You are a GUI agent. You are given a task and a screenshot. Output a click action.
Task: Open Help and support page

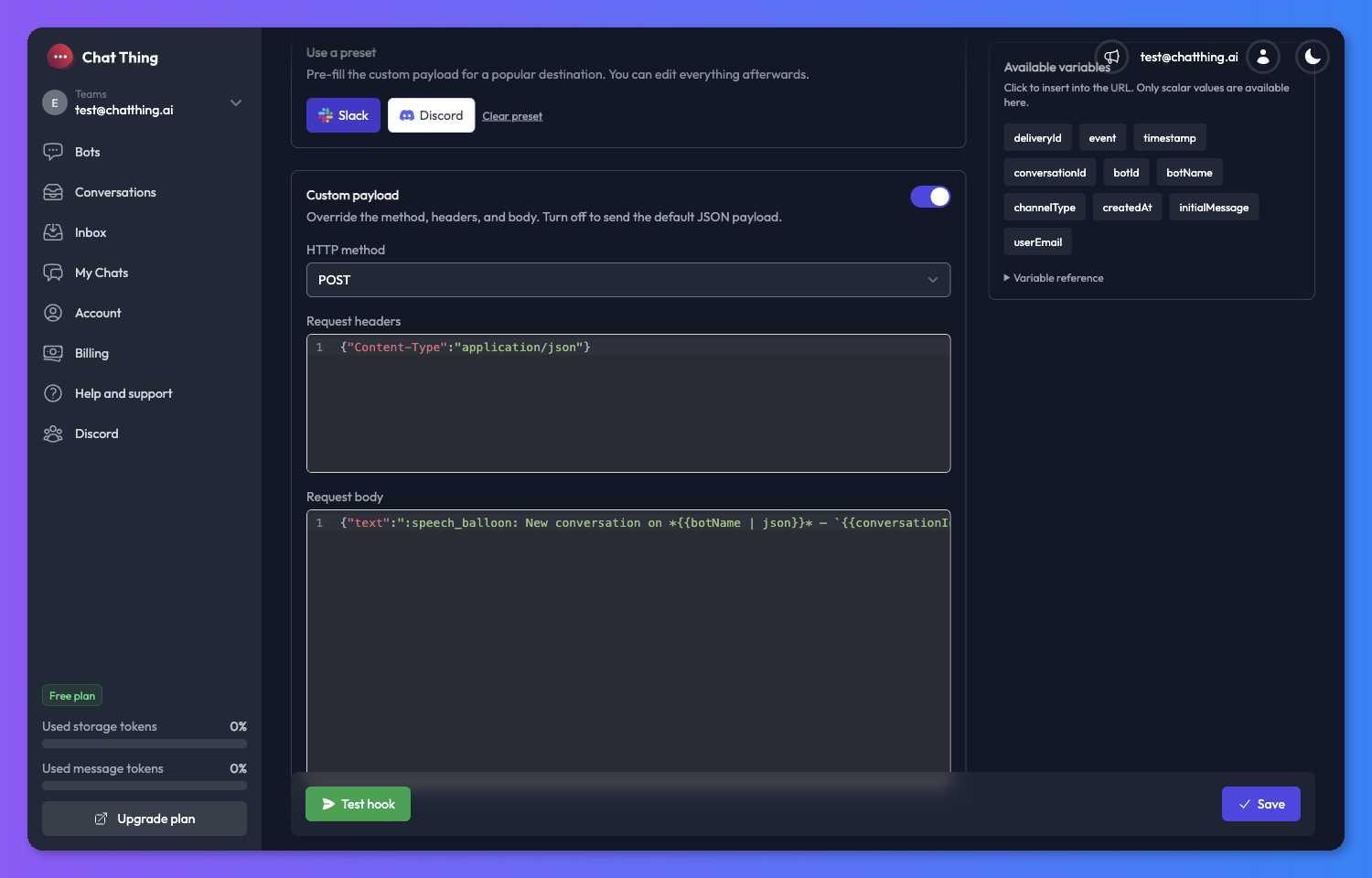click(123, 393)
